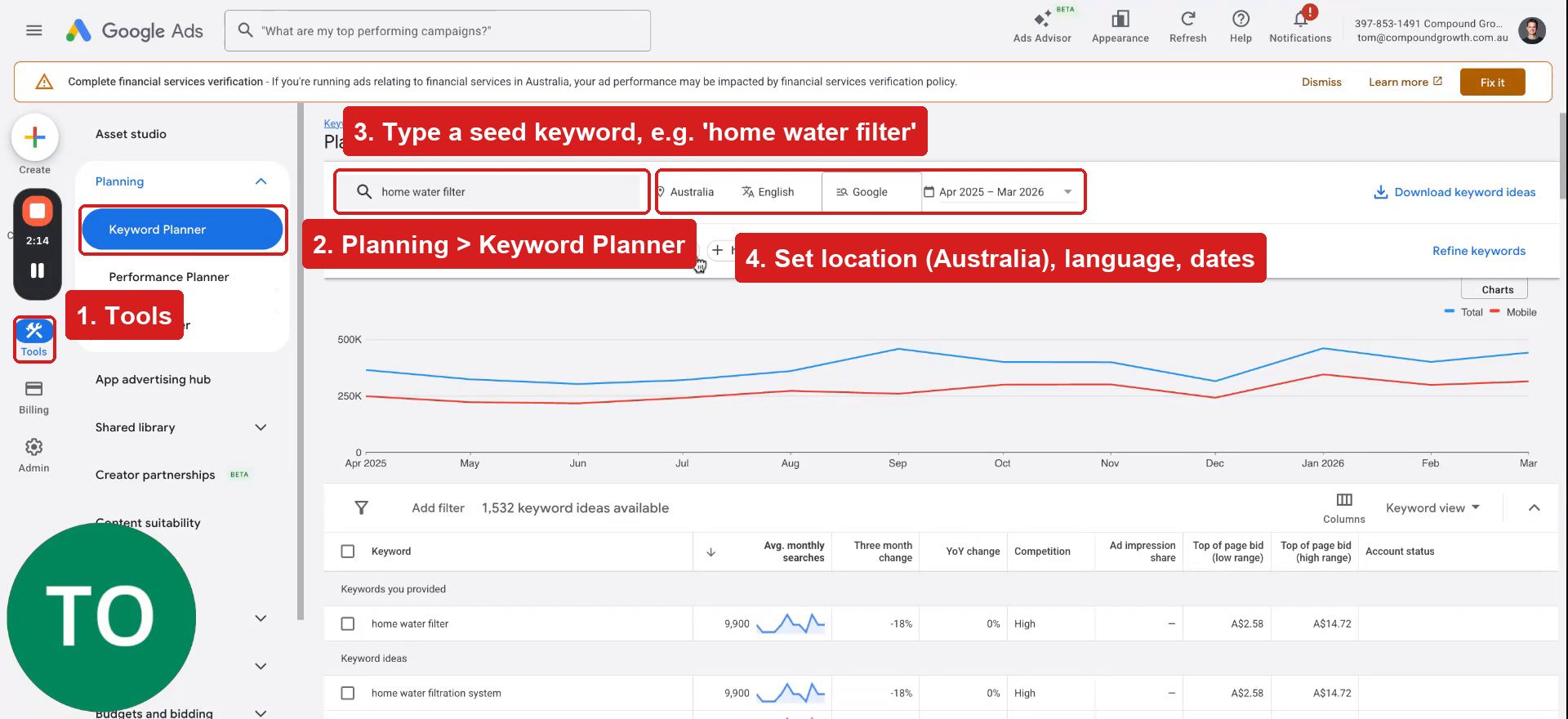Open Refine keywords panel
Screen dimensions: 1568x719
pyautogui.click(x=1478, y=251)
